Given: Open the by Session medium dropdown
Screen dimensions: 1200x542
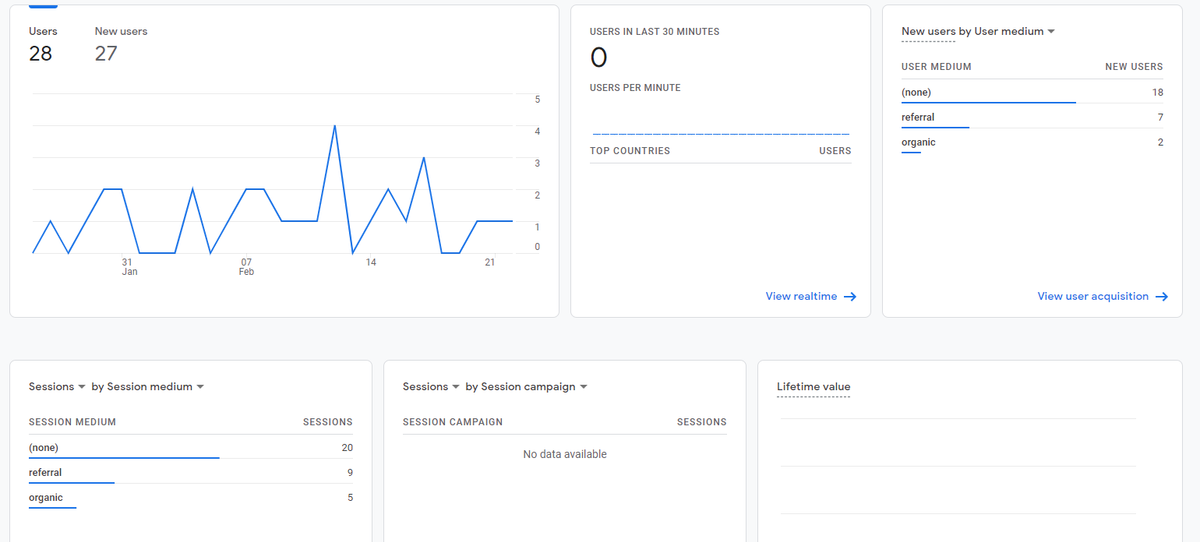Looking at the screenshot, I should pos(147,386).
